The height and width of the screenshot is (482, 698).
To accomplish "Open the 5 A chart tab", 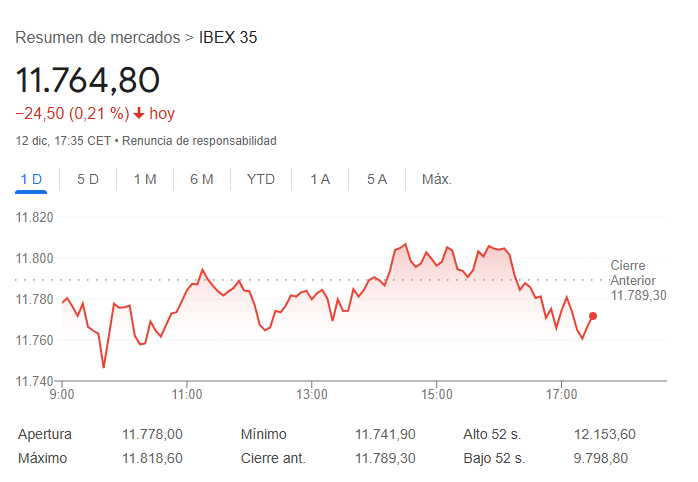I will (x=377, y=179).
